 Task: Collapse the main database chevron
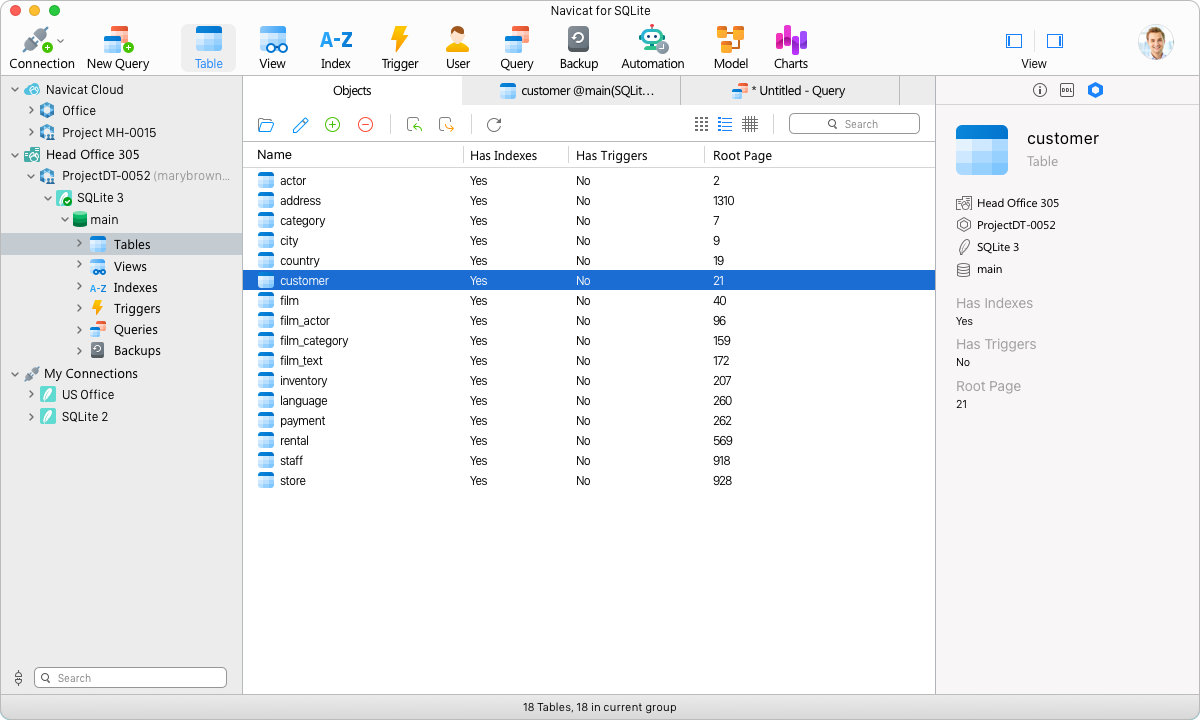pos(64,220)
